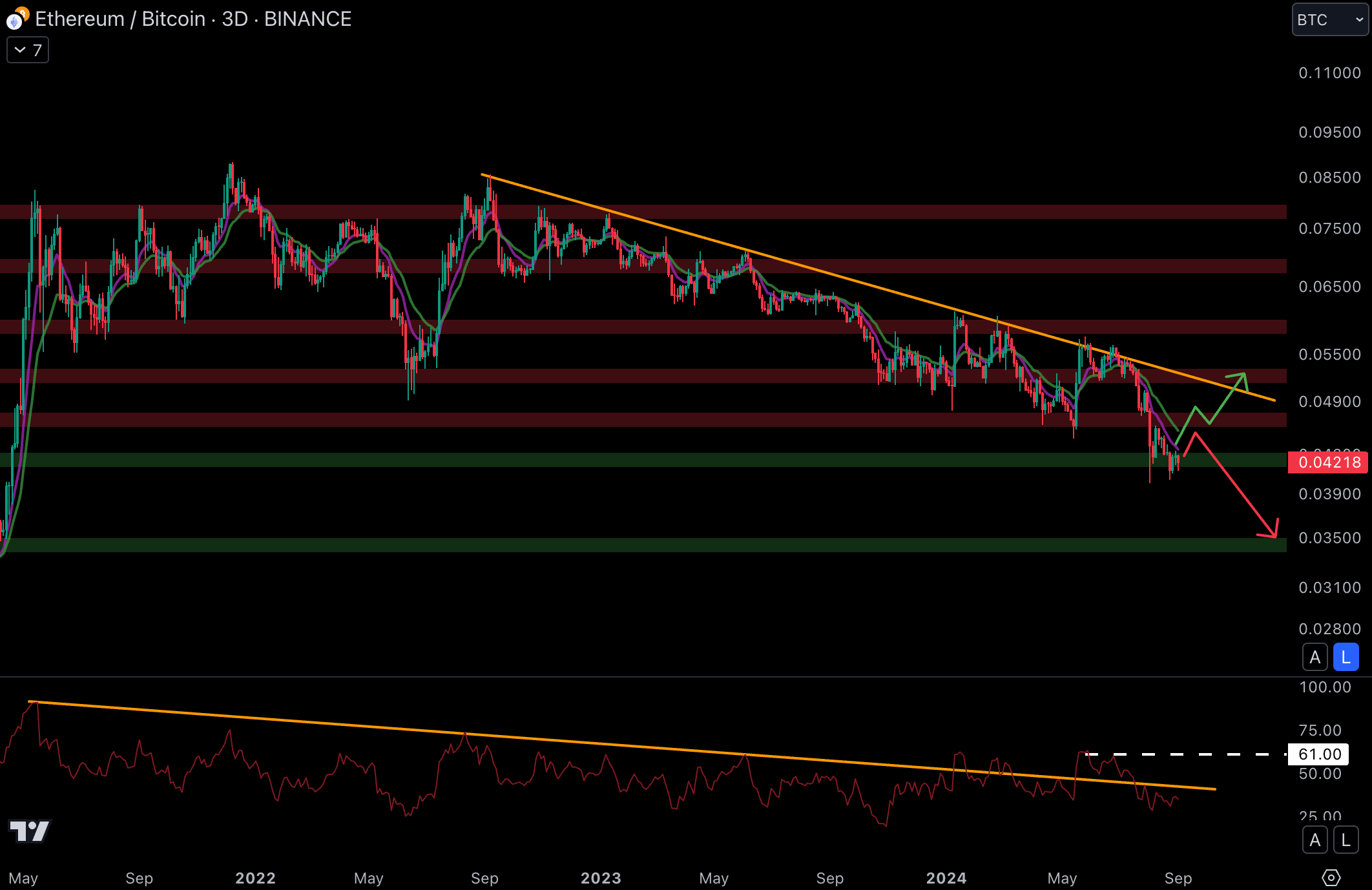1372x890 pixels.
Task: Open the BTC currency dropdown
Action: tap(1329, 19)
